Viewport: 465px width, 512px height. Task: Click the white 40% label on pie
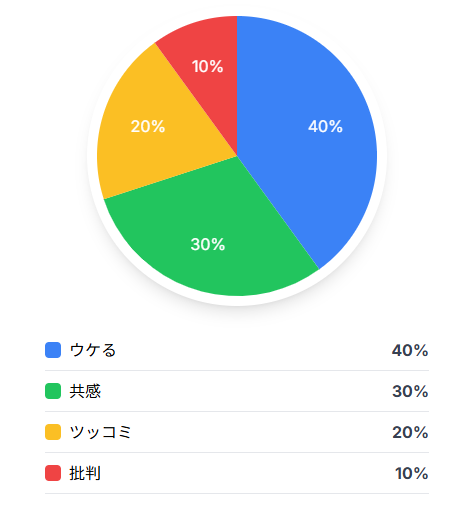(x=325, y=126)
